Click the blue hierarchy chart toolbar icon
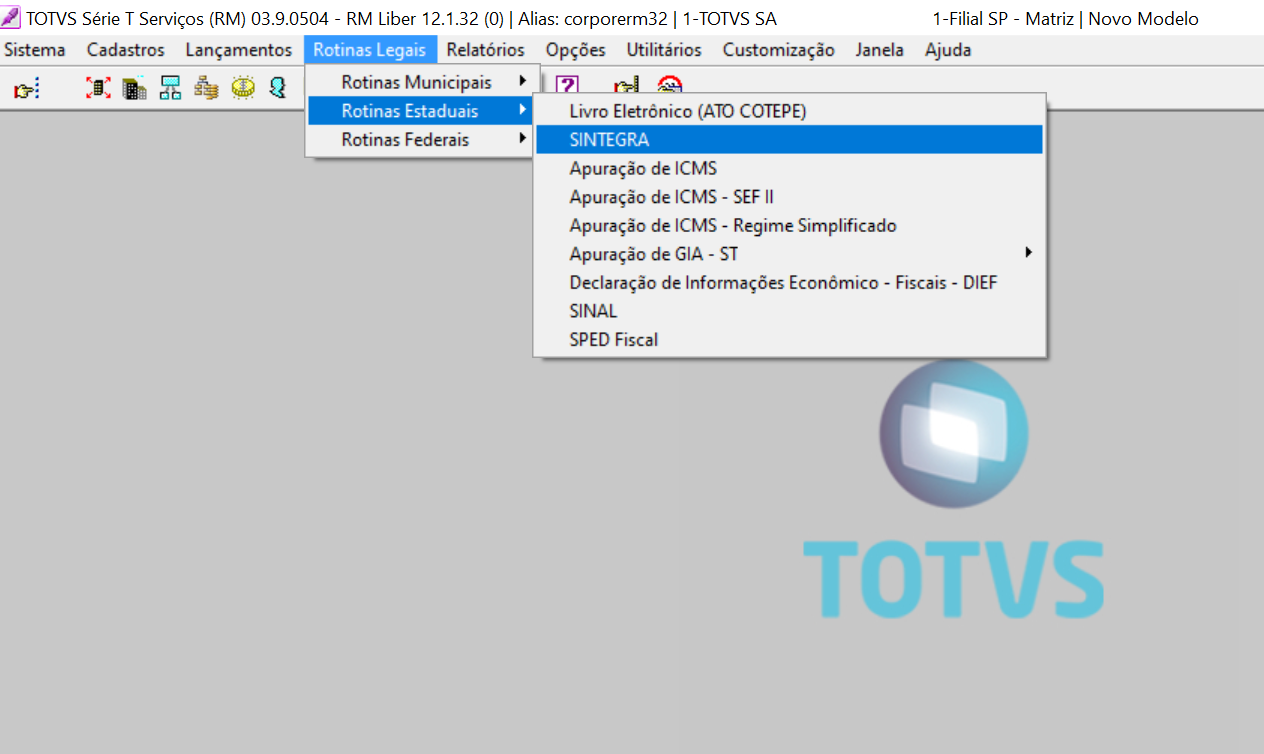The height and width of the screenshot is (754, 1264). click(171, 88)
